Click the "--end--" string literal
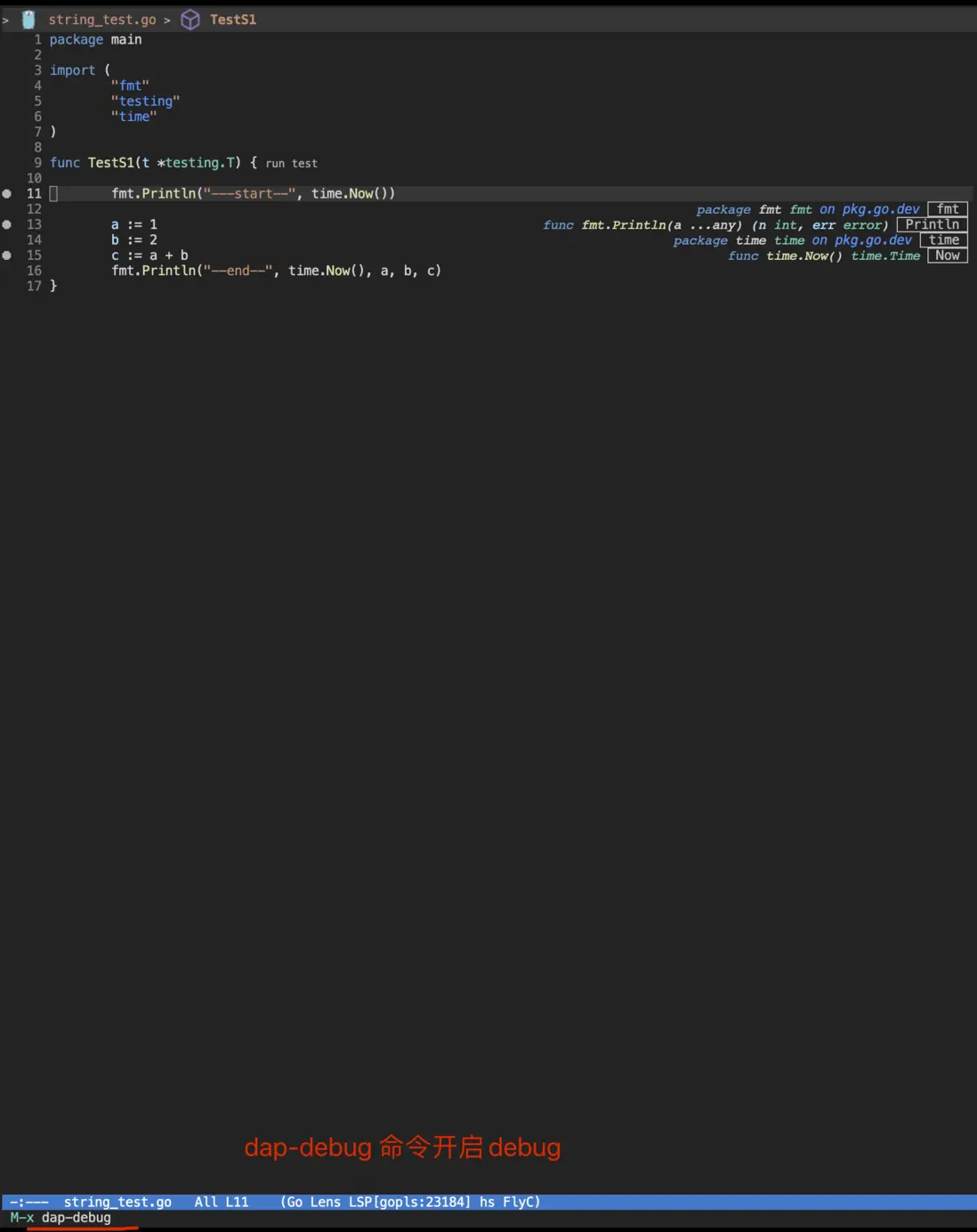 (238, 271)
